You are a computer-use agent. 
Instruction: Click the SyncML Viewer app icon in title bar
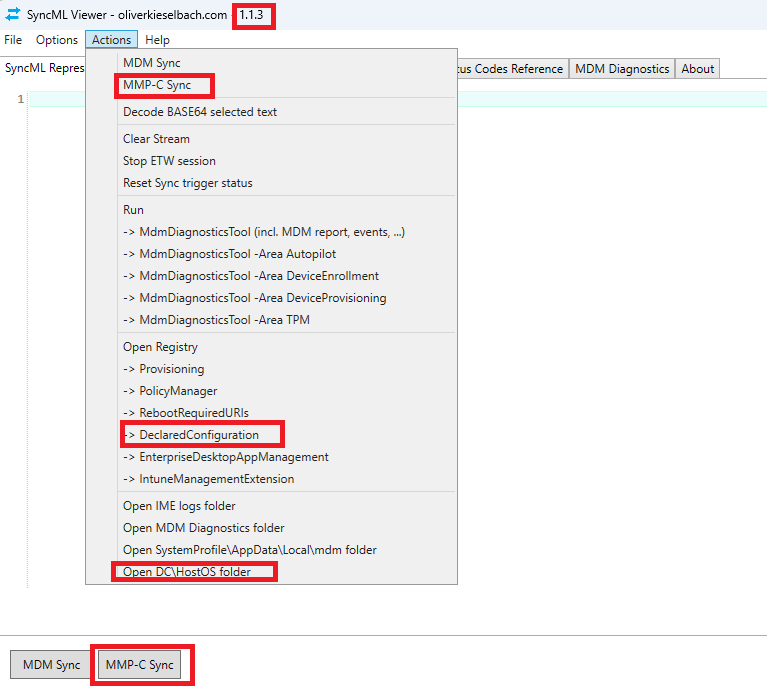point(13,15)
